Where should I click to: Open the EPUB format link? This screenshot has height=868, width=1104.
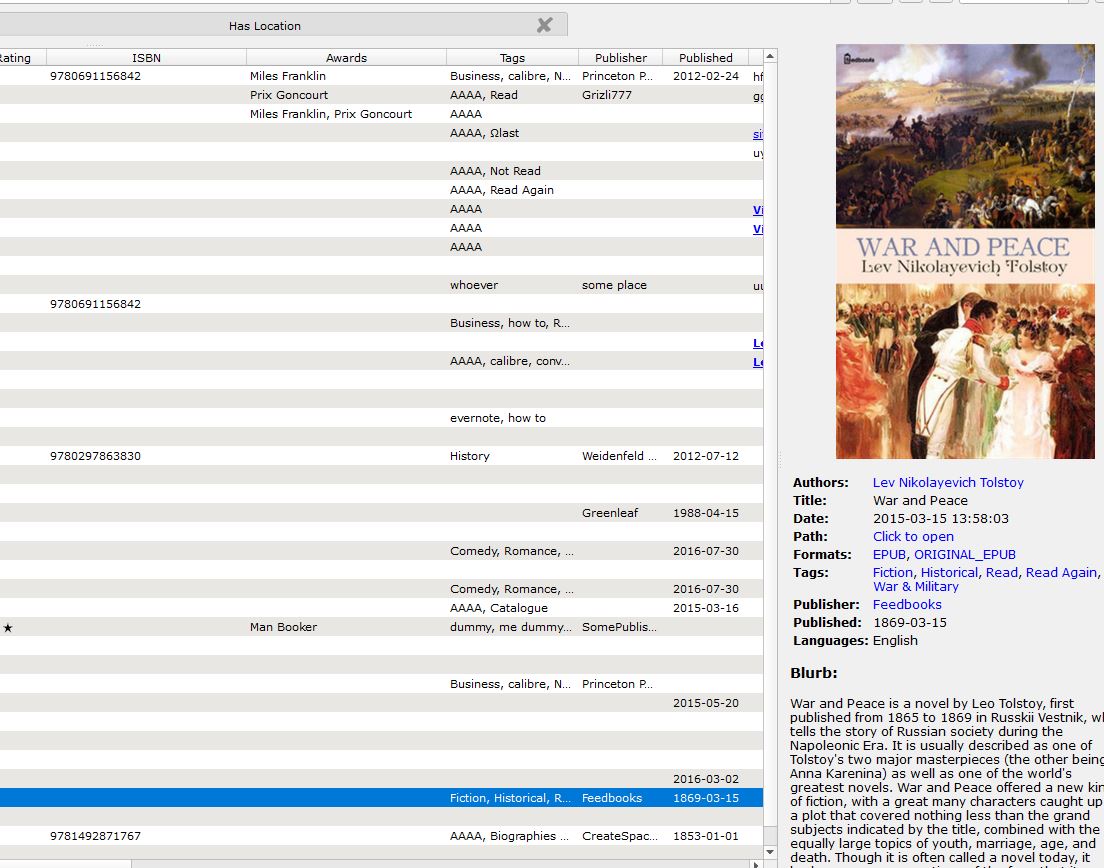(889, 555)
